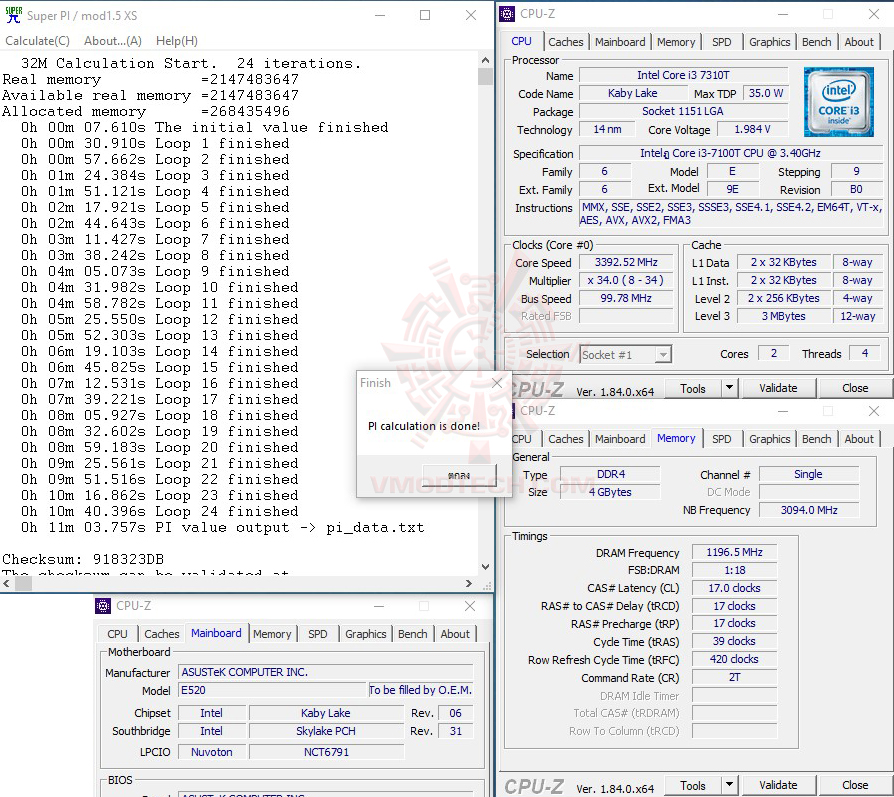
Task: Click the down arrow of Super PI vertical scrollbar
Action: (485, 567)
